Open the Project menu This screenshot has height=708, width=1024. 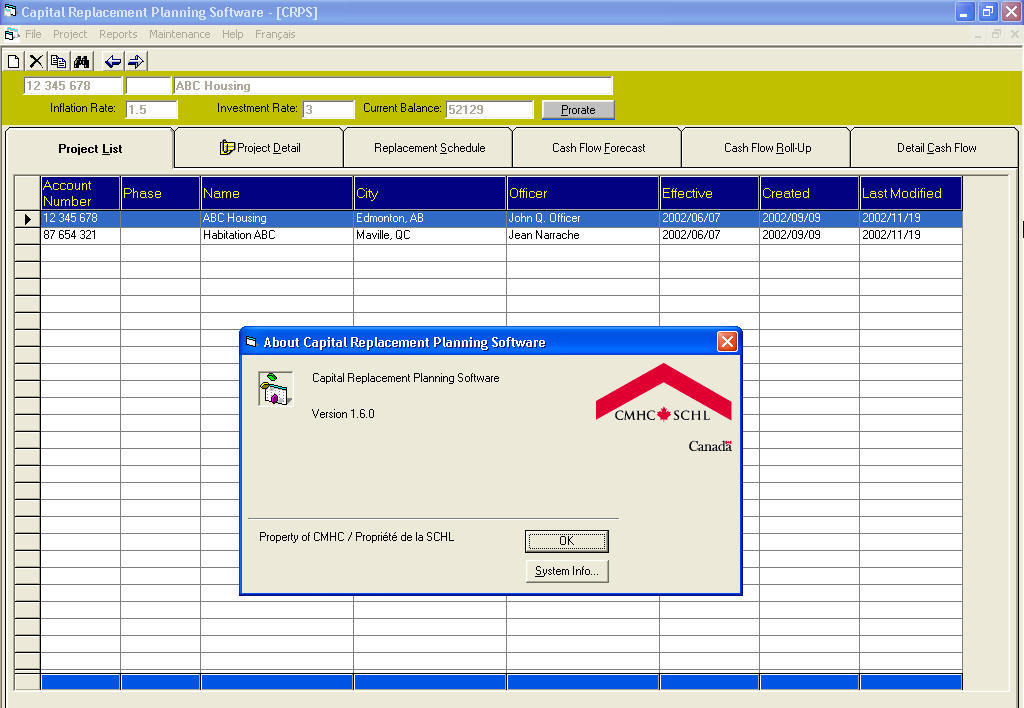pyautogui.click(x=70, y=34)
